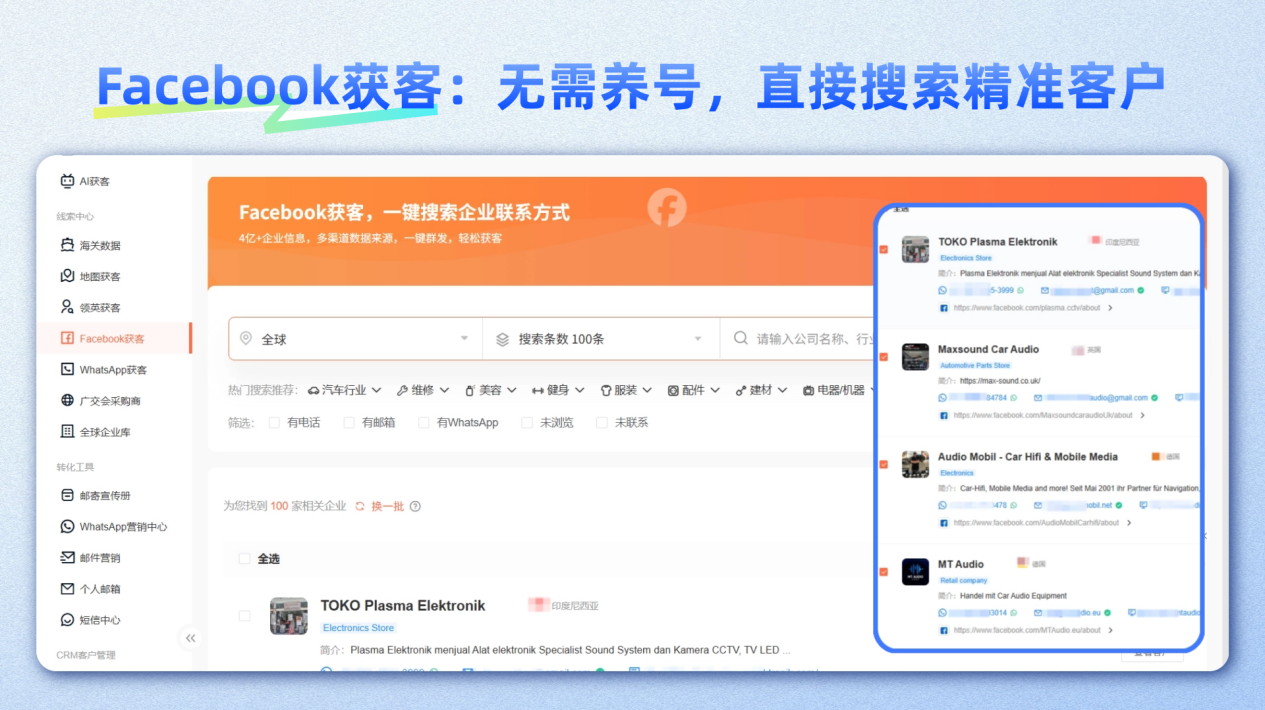Expand 健身 search suggestion
This screenshot has width=1265, height=710.
point(559,390)
